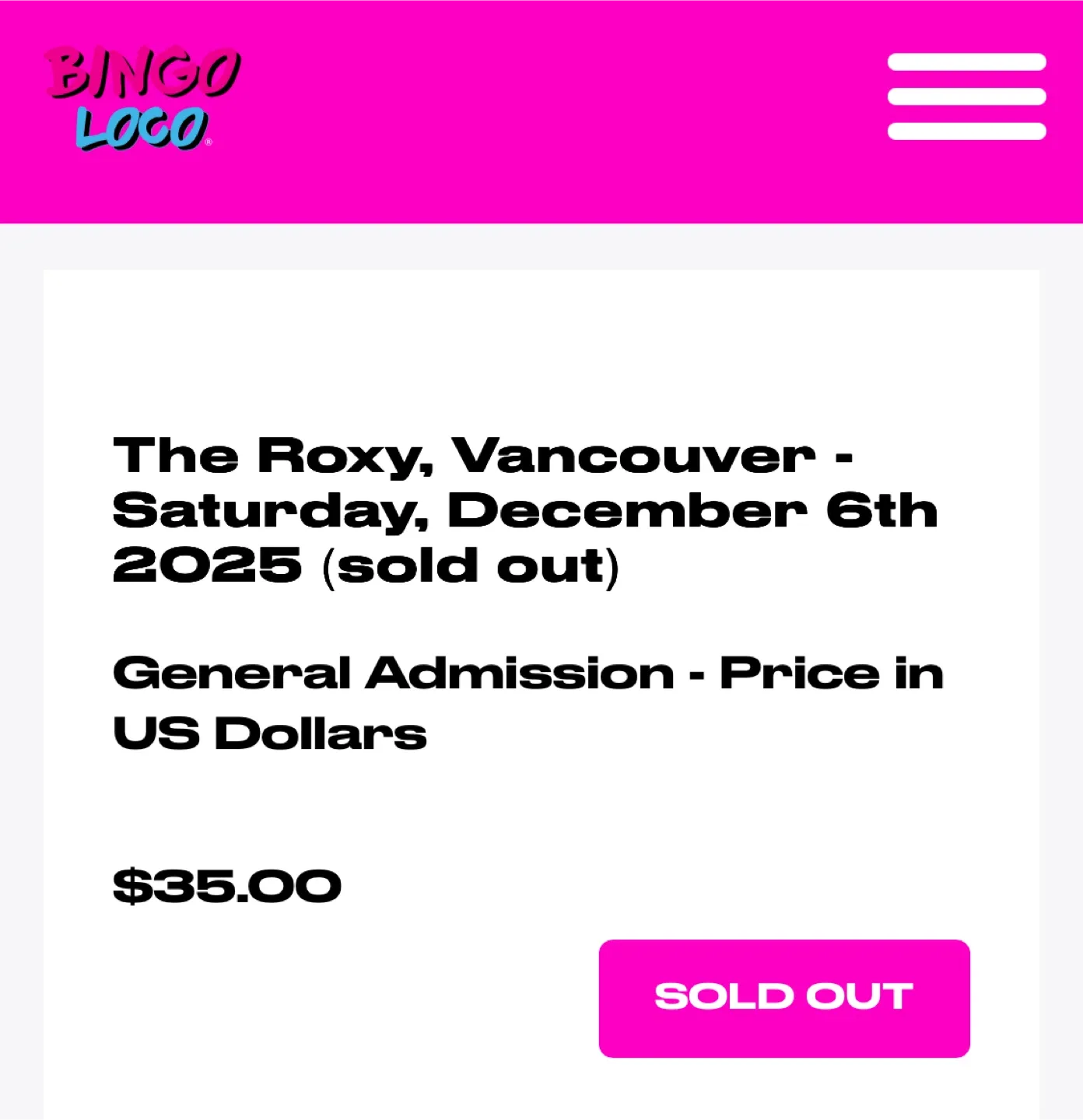Select the '(sold out)' text in the heading
The image size is (1083, 1120).
pyautogui.click(x=471, y=565)
